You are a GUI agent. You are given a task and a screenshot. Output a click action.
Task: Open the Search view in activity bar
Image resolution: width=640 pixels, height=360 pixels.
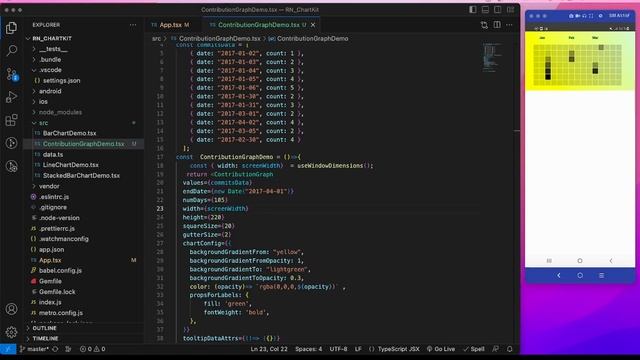11,51
